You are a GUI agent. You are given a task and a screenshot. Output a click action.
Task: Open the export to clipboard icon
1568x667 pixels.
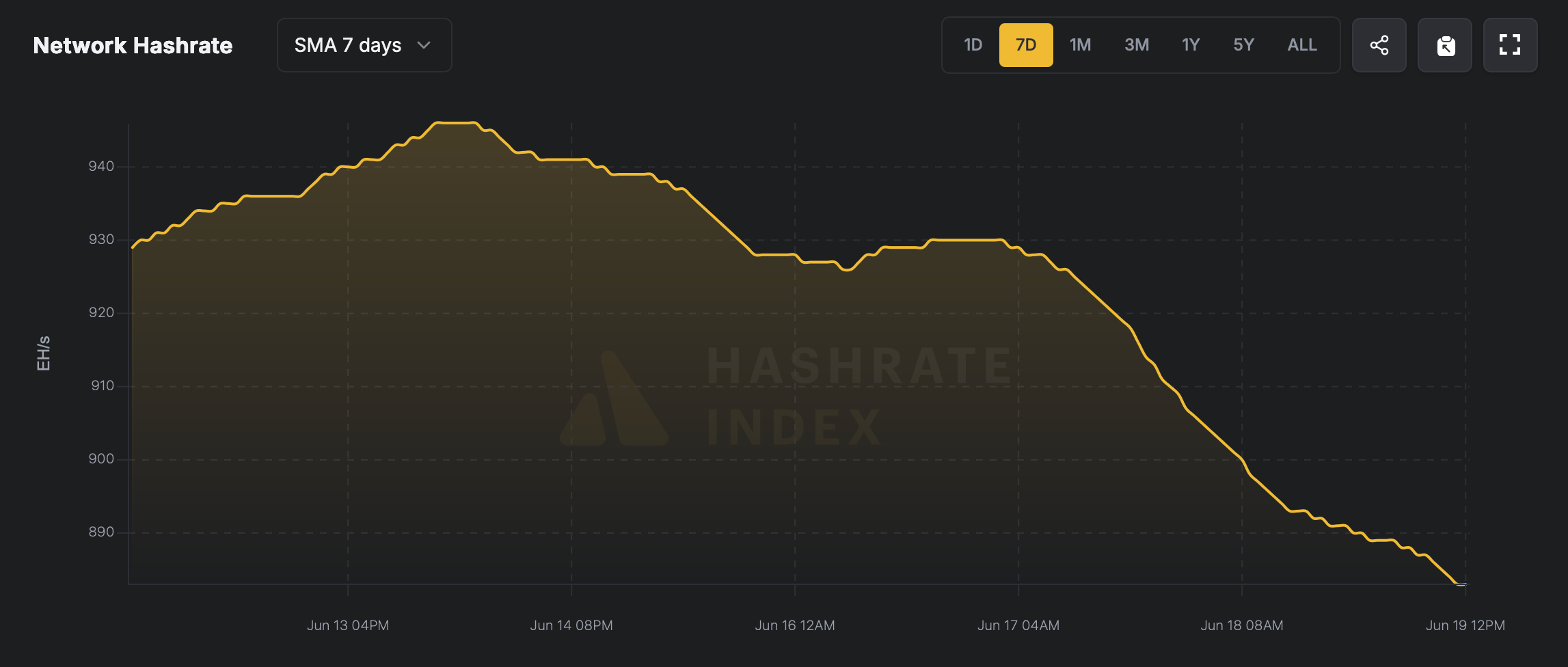coord(1445,45)
